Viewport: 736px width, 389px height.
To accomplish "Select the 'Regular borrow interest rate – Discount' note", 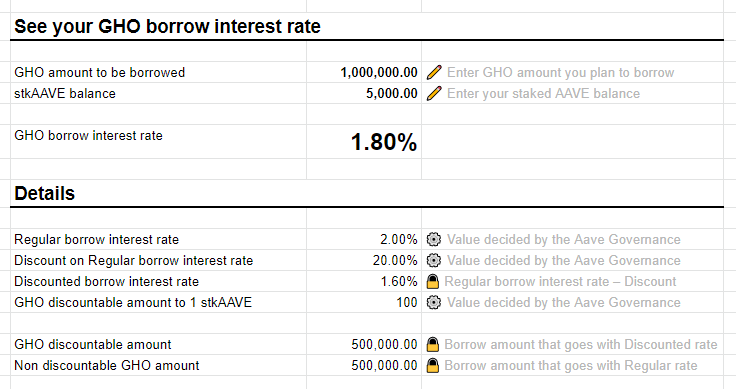I will click(x=560, y=282).
